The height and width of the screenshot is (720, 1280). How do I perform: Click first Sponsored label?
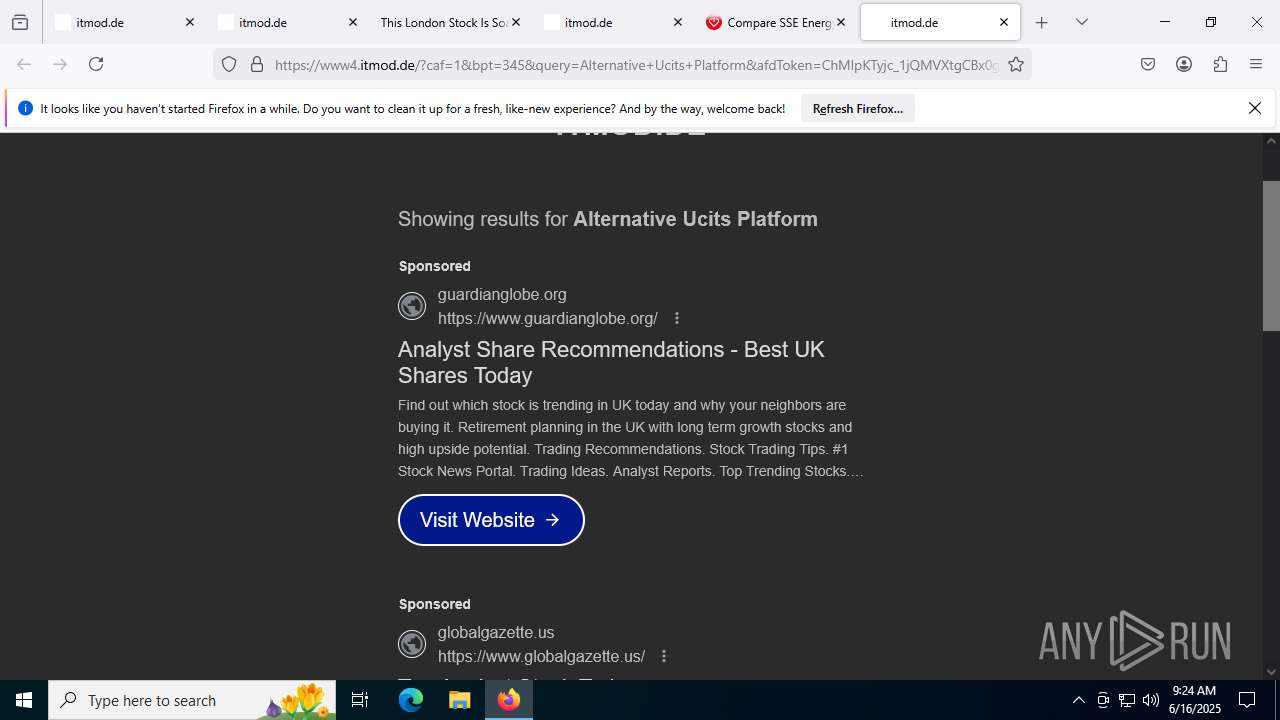tap(434, 266)
